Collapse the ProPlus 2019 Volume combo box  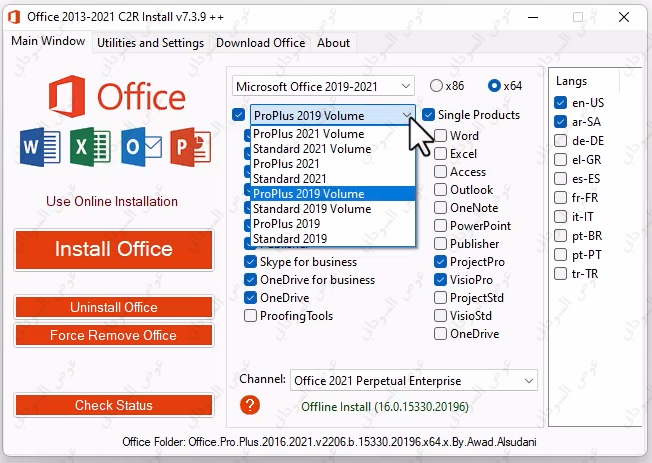pos(332,115)
